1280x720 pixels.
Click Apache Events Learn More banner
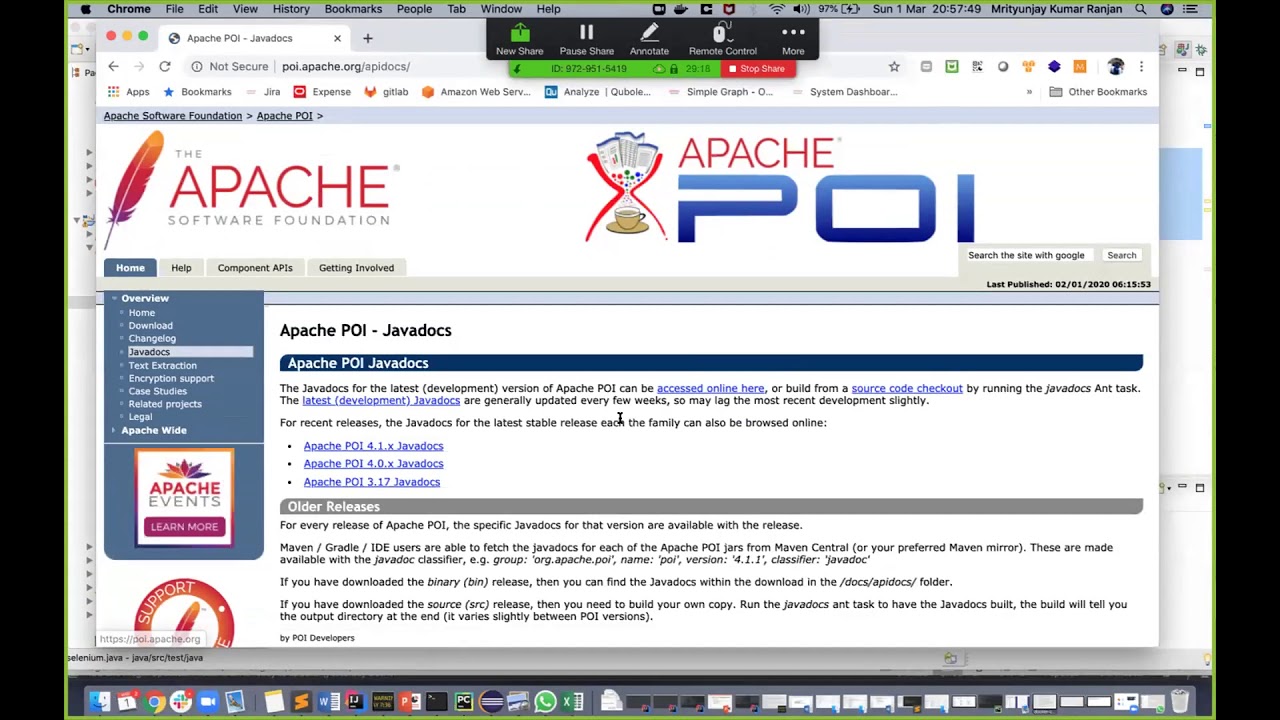[x=184, y=498]
